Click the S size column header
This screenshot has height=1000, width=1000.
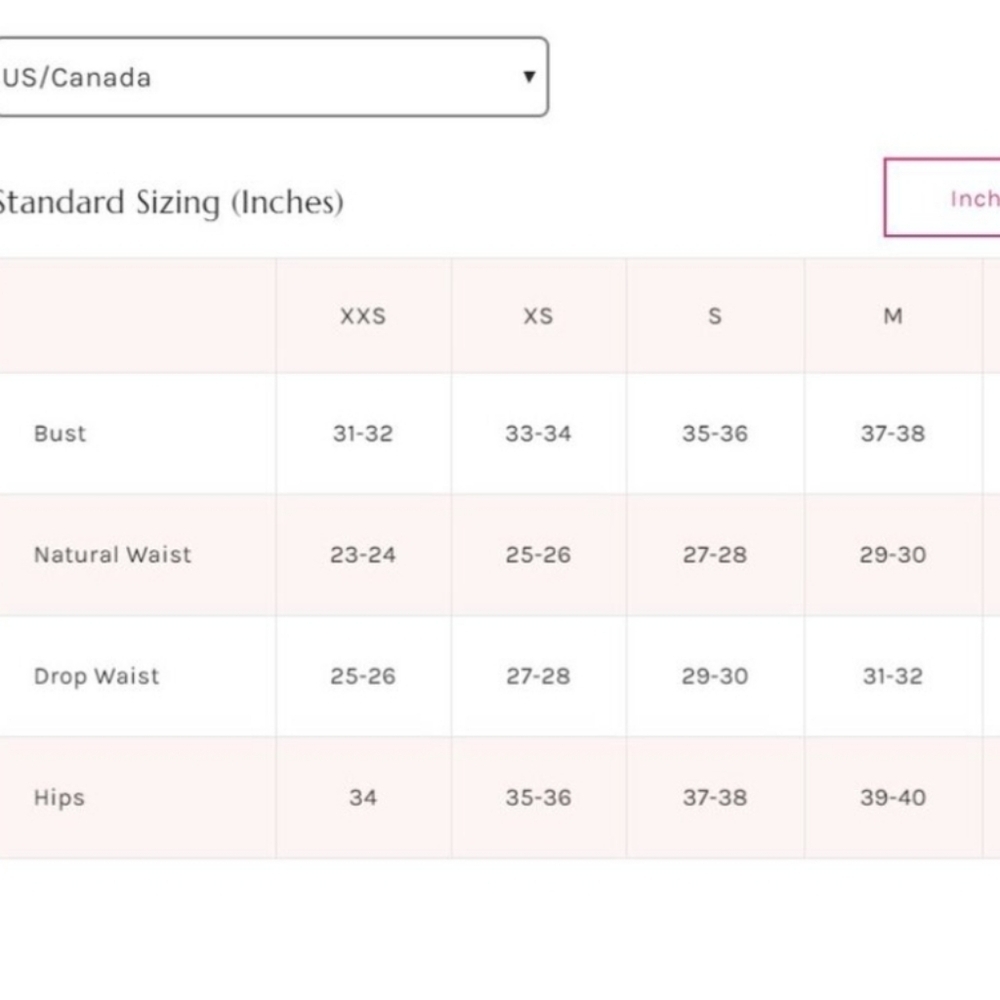[715, 316]
